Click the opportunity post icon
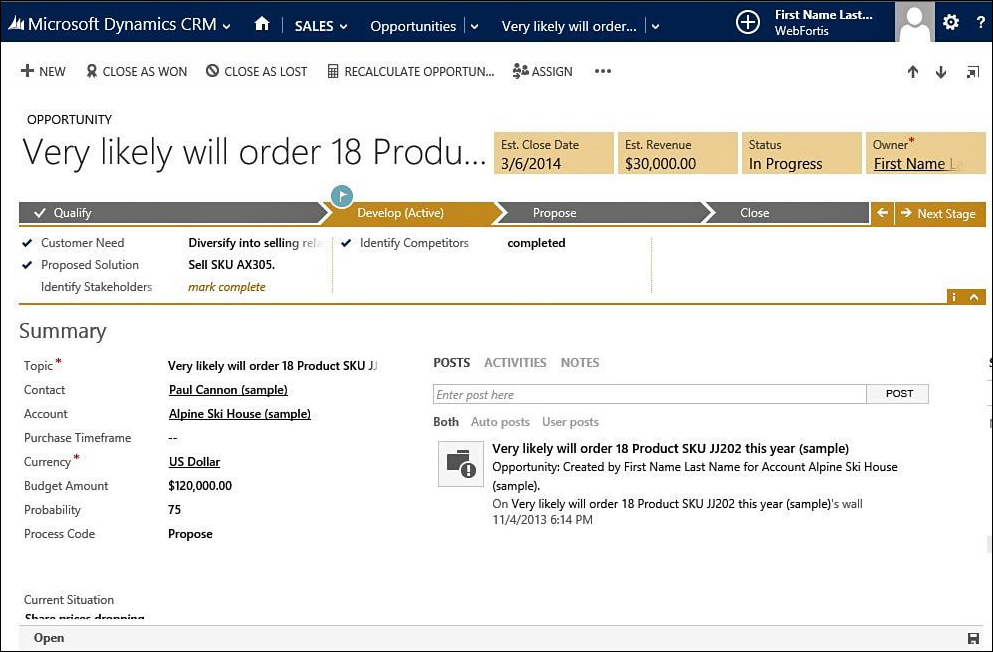This screenshot has height=652, width=993. (x=461, y=464)
